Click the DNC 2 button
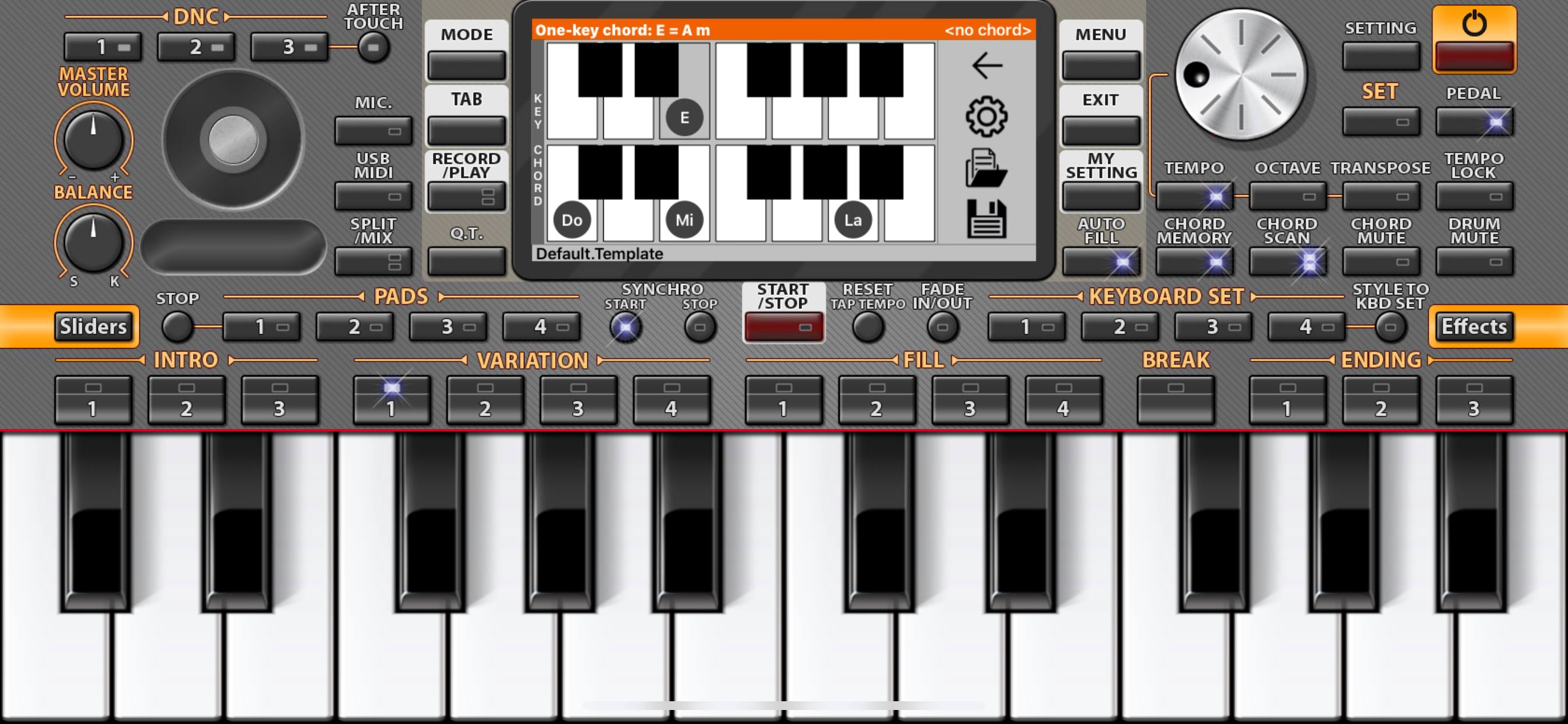This screenshot has height=724, width=1568. point(195,47)
